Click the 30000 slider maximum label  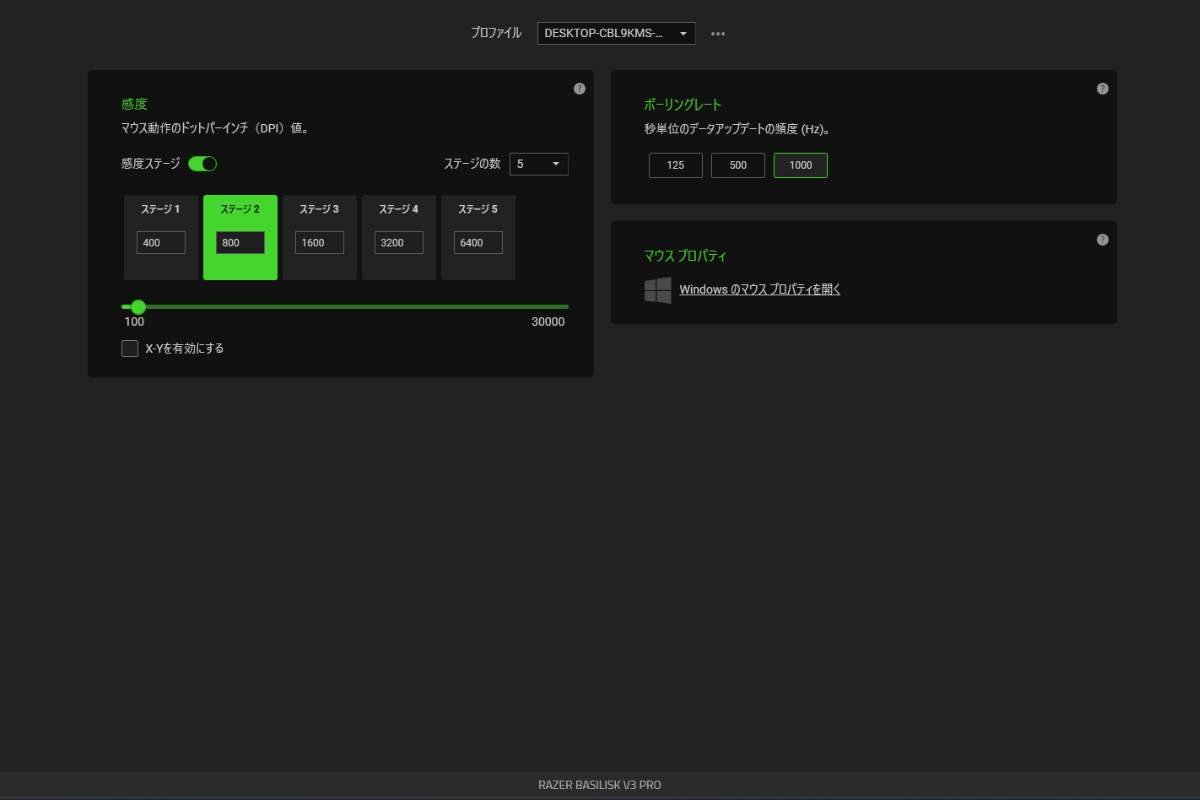(x=548, y=322)
